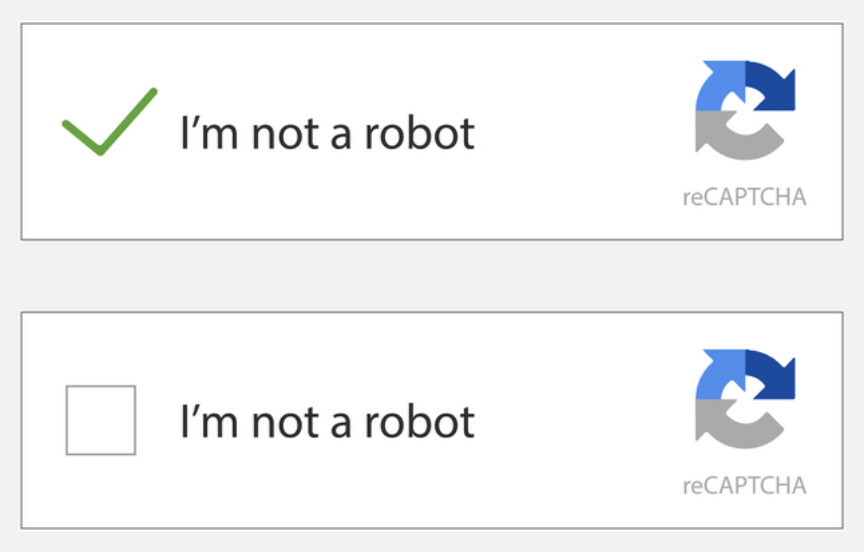
Task: Open the reCAPTCHA text link in the bottom widget
Action: coord(744,486)
